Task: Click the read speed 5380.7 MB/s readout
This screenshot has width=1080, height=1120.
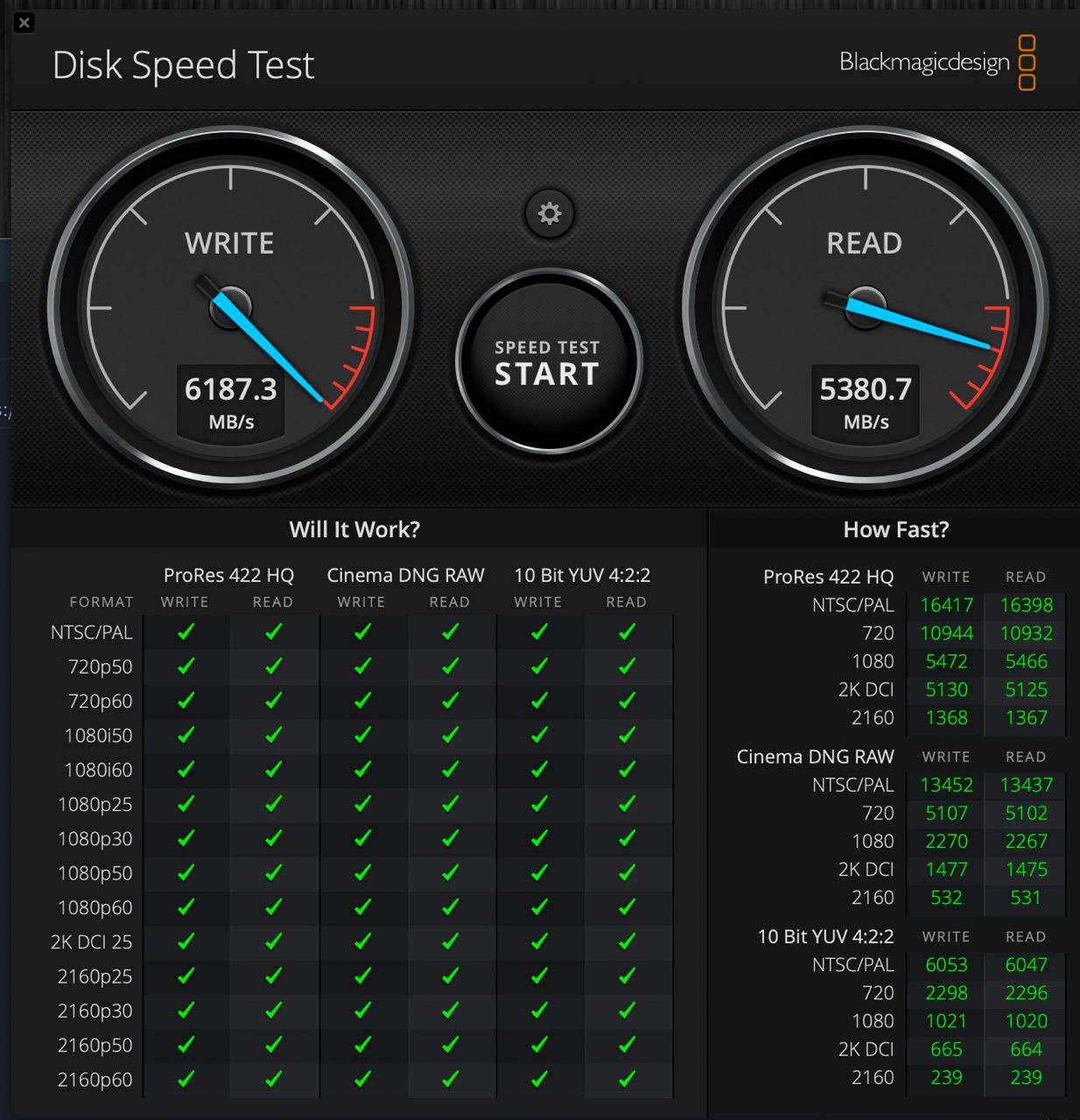Action: click(x=866, y=402)
